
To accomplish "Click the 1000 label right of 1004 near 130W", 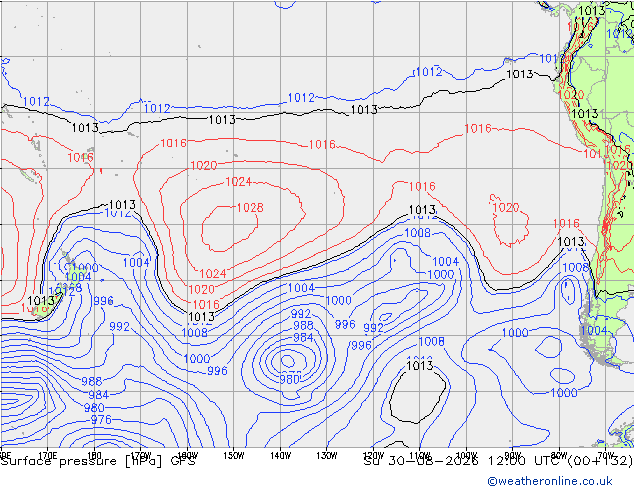I will (338, 301).
